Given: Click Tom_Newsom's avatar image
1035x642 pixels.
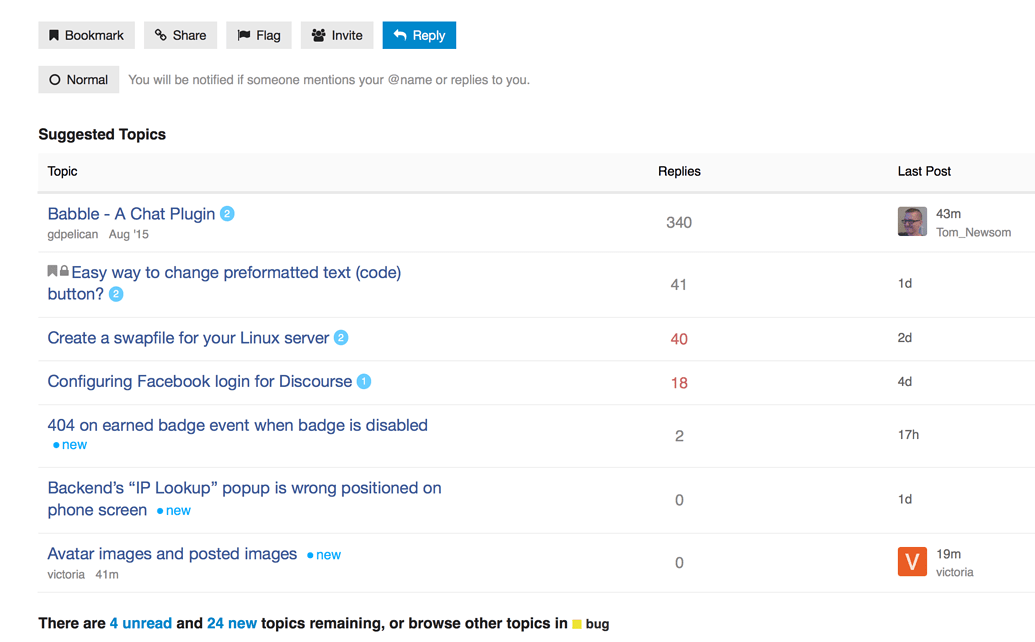Looking at the screenshot, I should 911,222.
